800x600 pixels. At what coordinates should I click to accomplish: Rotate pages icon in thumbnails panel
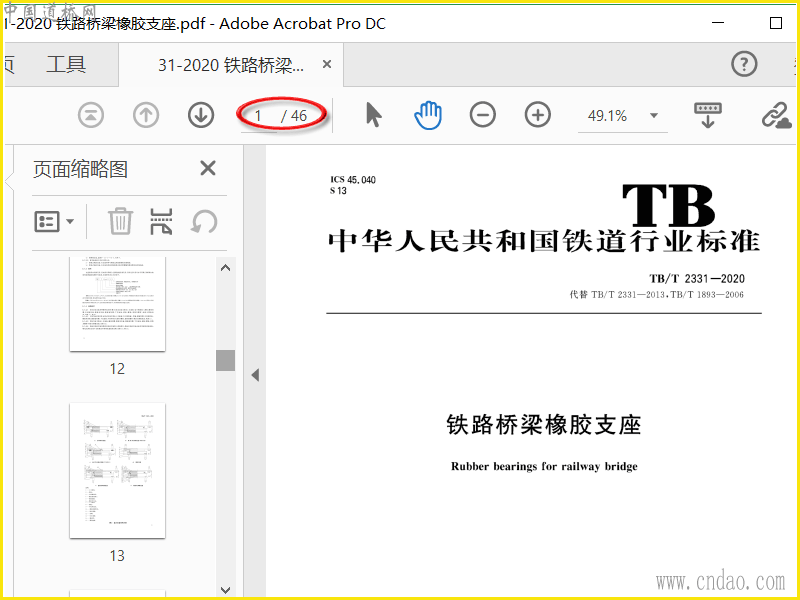(x=204, y=222)
